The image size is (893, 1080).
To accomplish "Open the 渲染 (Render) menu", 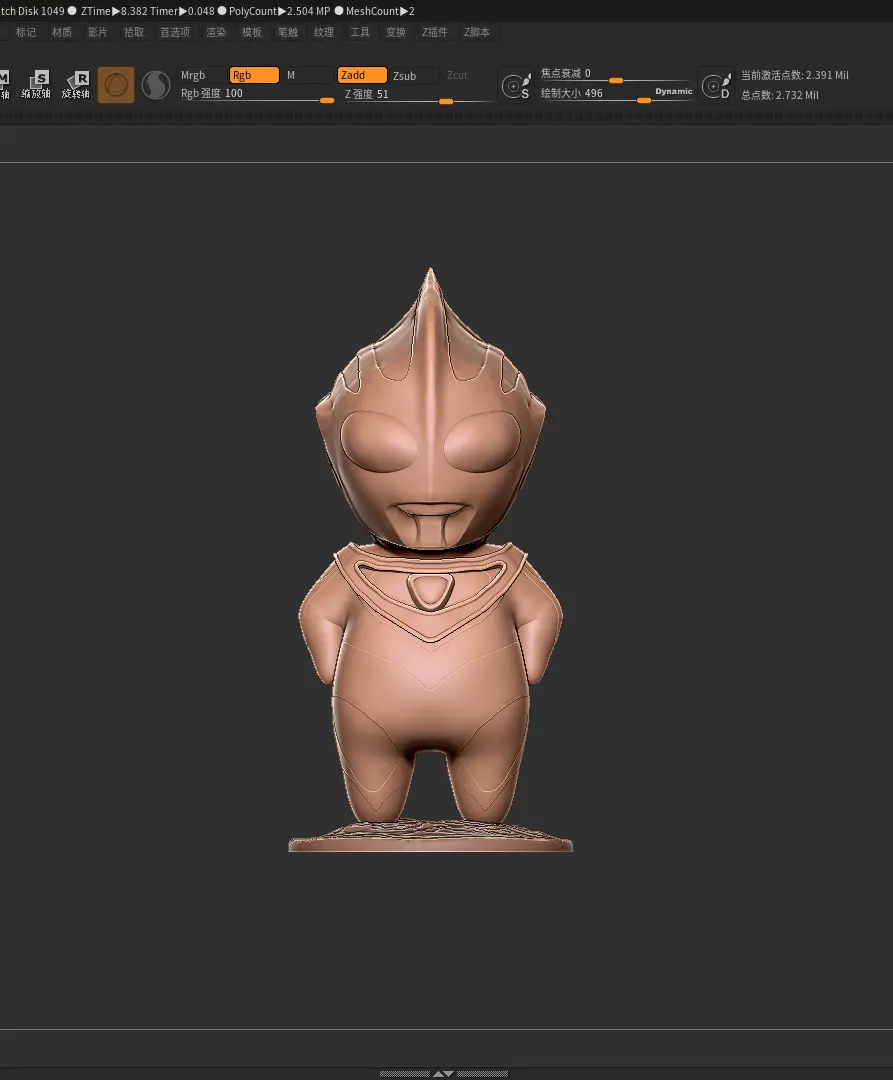I will [216, 32].
